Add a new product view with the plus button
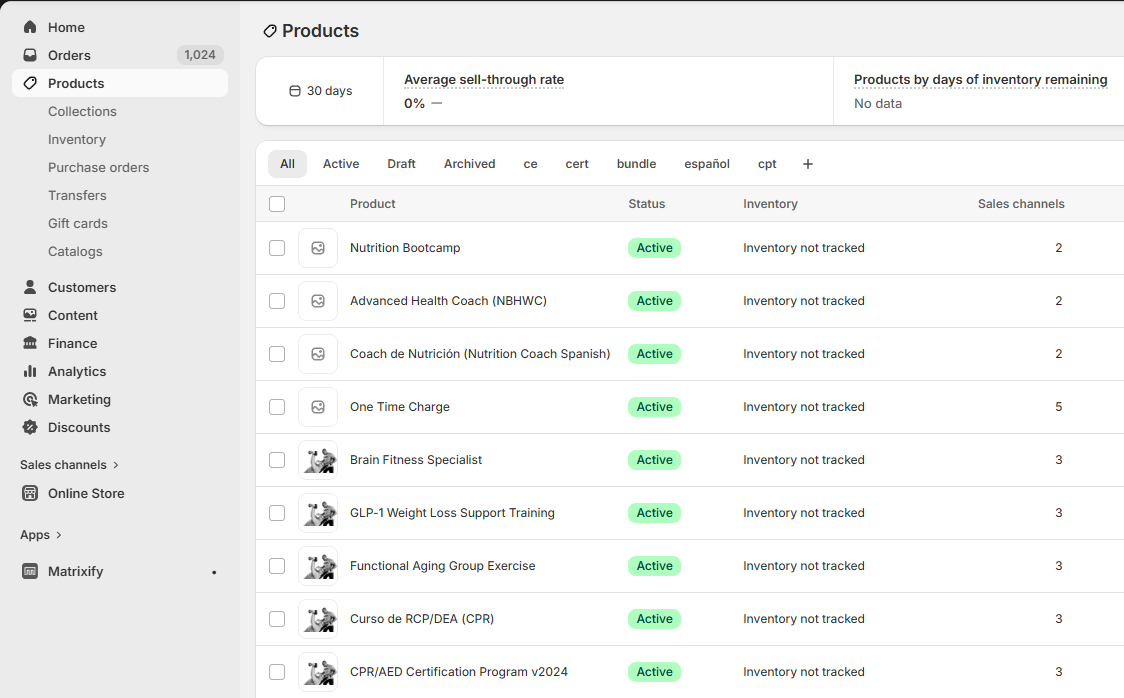The width and height of the screenshot is (1124, 698). pos(807,163)
